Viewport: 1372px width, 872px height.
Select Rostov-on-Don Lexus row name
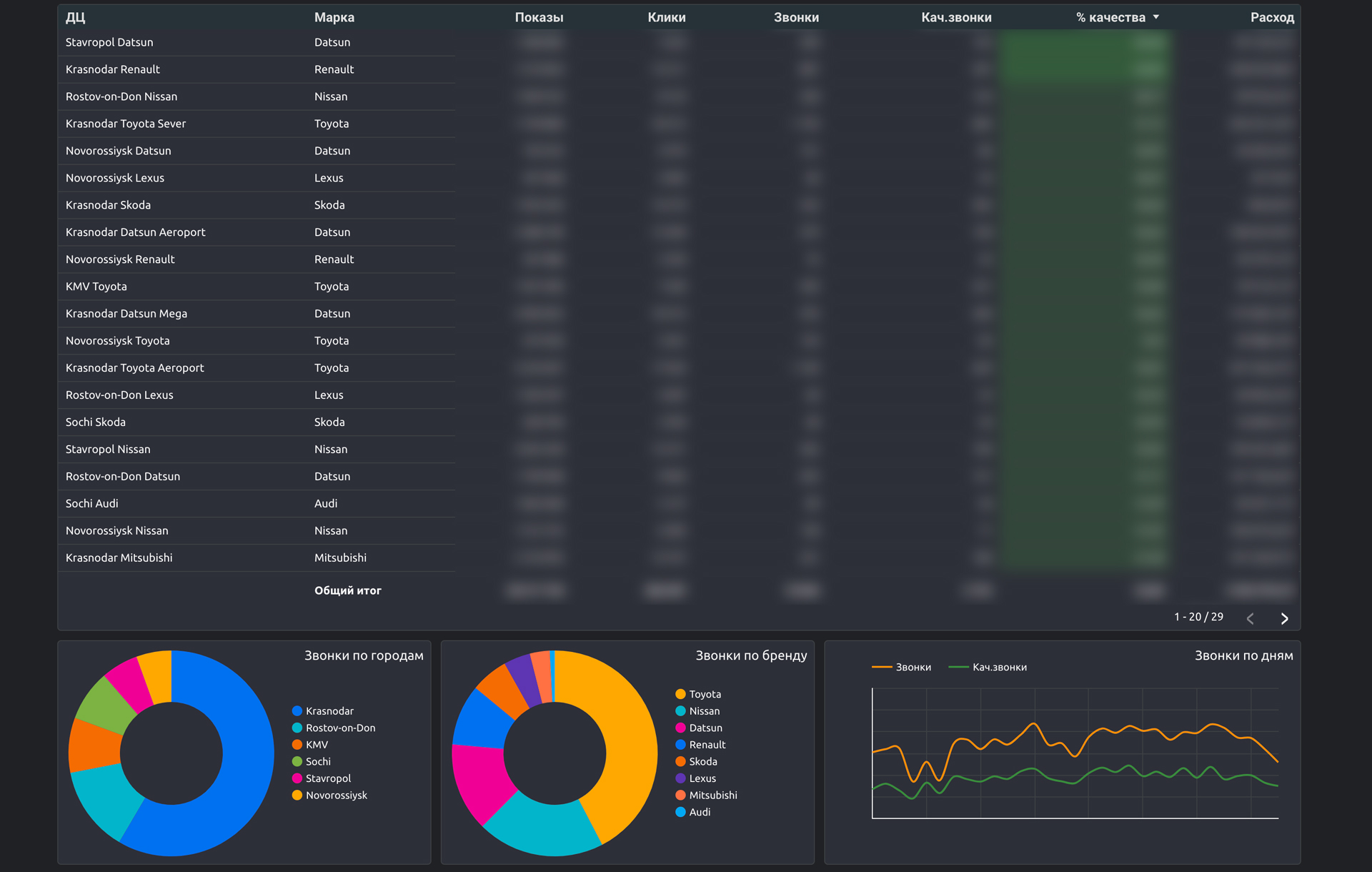point(119,395)
